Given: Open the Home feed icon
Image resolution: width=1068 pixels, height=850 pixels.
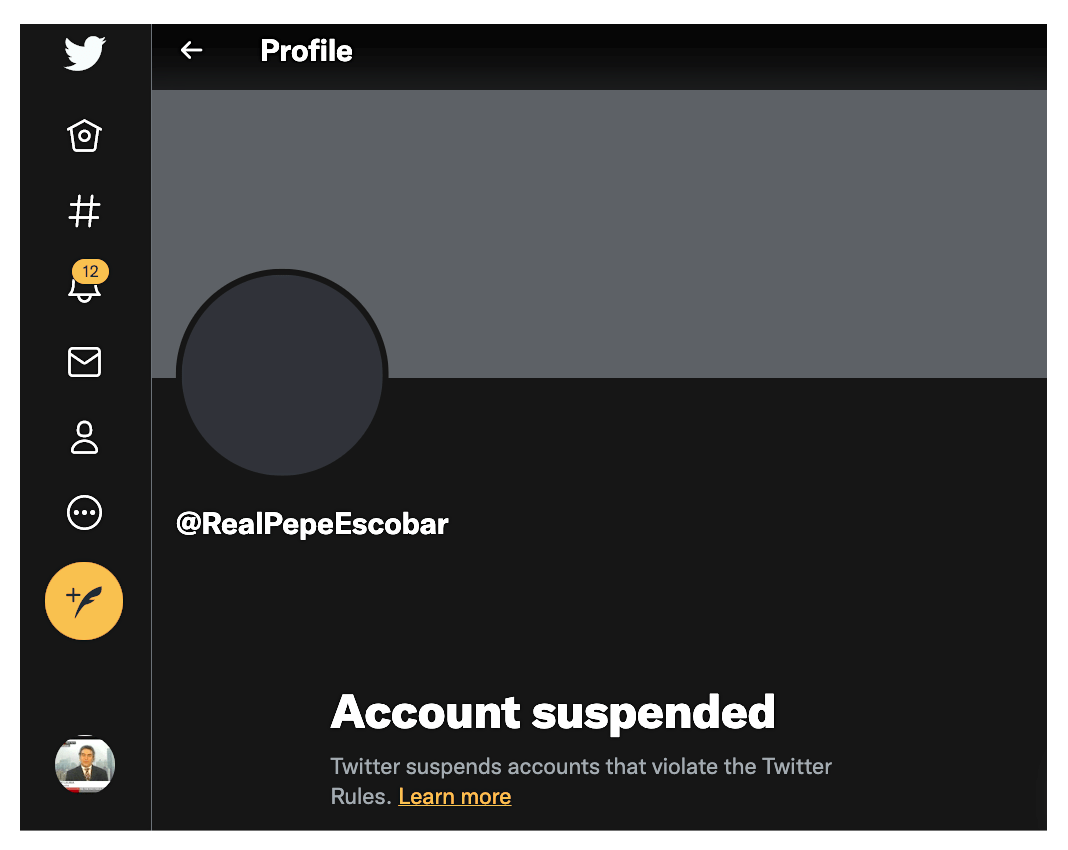Looking at the screenshot, I should [84, 136].
